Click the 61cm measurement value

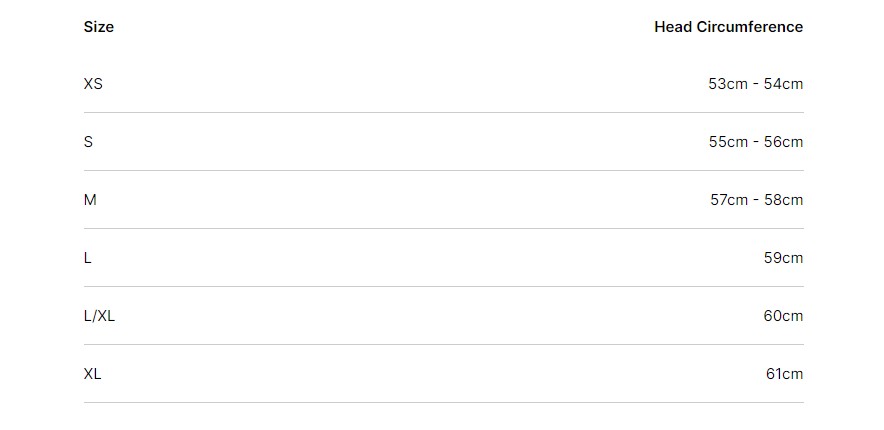pyautogui.click(x=785, y=374)
